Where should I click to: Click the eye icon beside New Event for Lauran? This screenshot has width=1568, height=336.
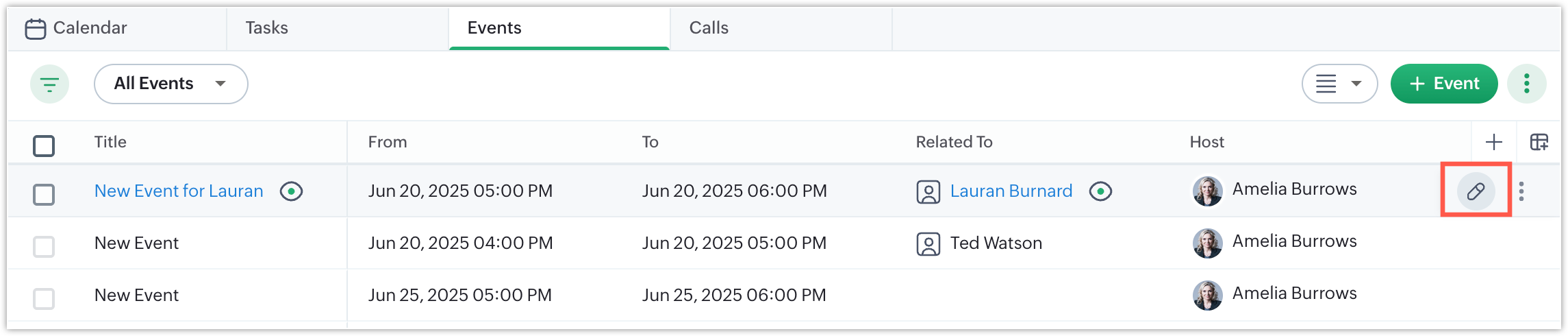tap(291, 191)
